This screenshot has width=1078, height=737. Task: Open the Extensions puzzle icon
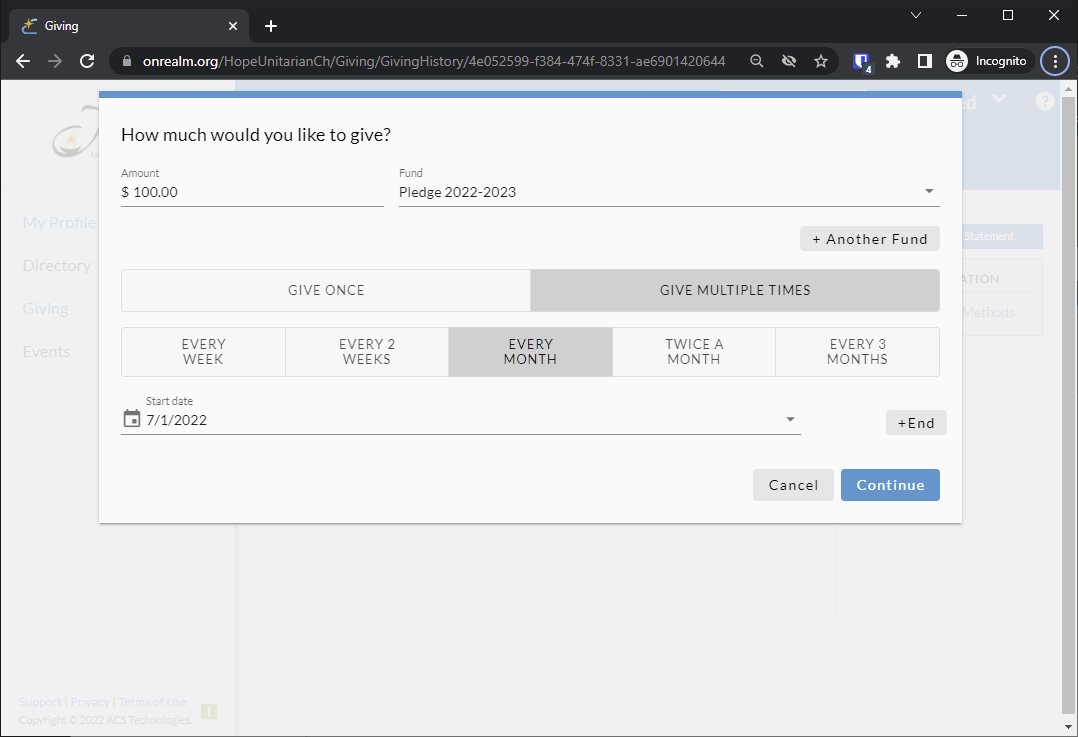tap(893, 61)
